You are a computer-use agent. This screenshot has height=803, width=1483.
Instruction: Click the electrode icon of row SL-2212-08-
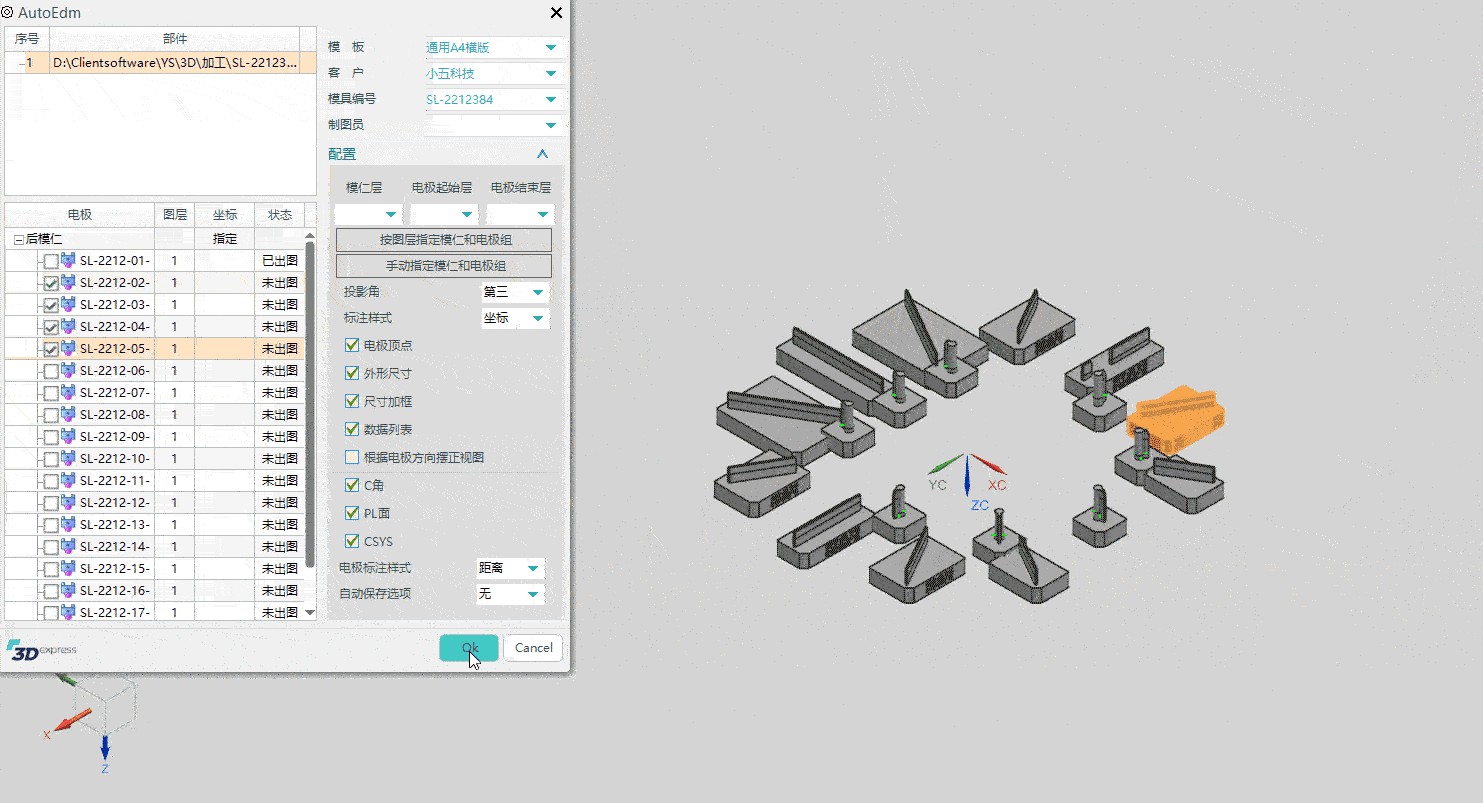68,415
